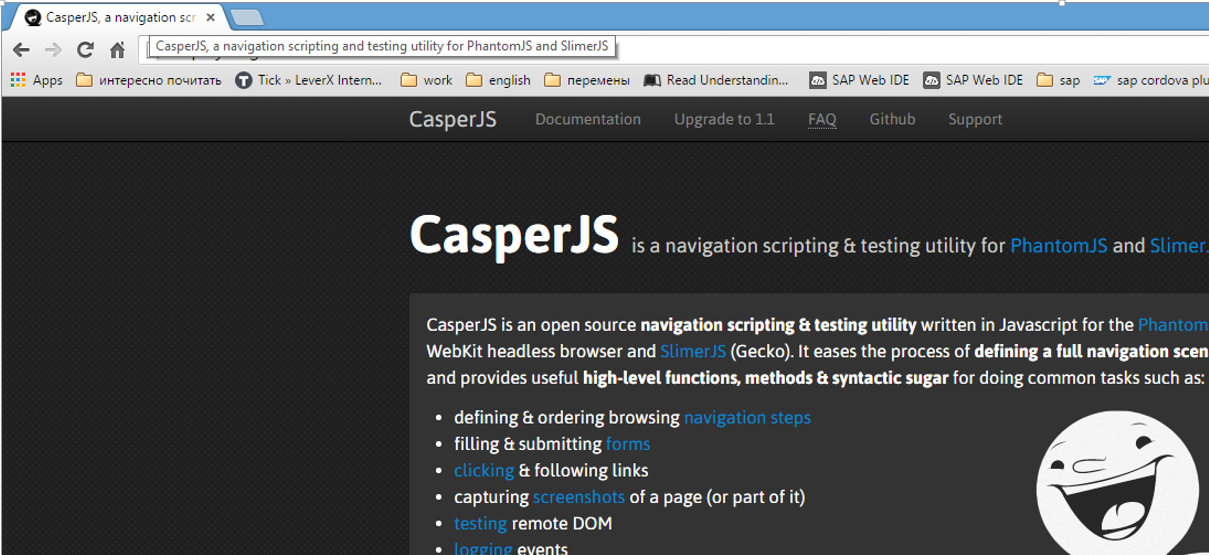This screenshot has width=1209, height=555.
Task: Go back using browser back arrow
Action: (x=21, y=50)
